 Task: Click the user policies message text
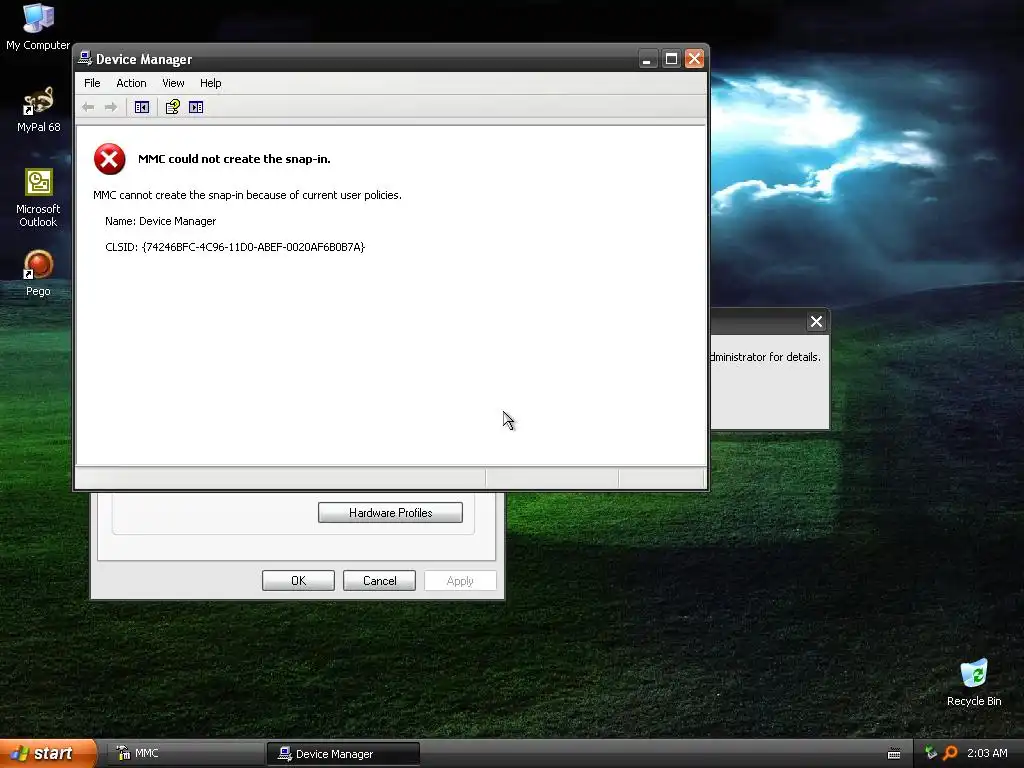pos(248,195)
